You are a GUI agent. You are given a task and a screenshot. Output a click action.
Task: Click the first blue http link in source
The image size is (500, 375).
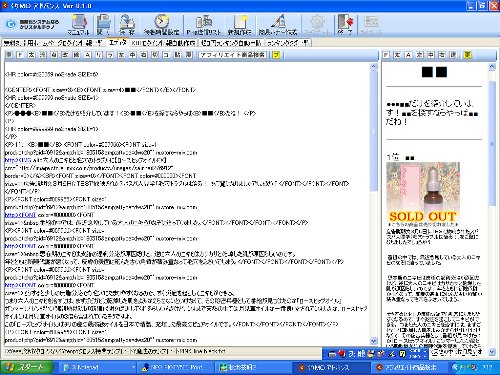point(18,160)
